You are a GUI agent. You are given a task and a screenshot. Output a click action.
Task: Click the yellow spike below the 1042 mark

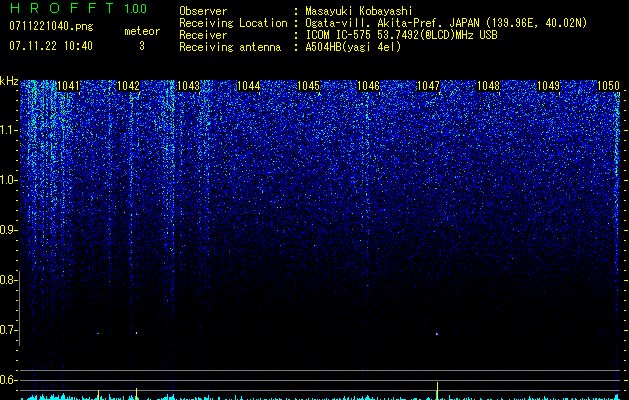pos(136,394)
